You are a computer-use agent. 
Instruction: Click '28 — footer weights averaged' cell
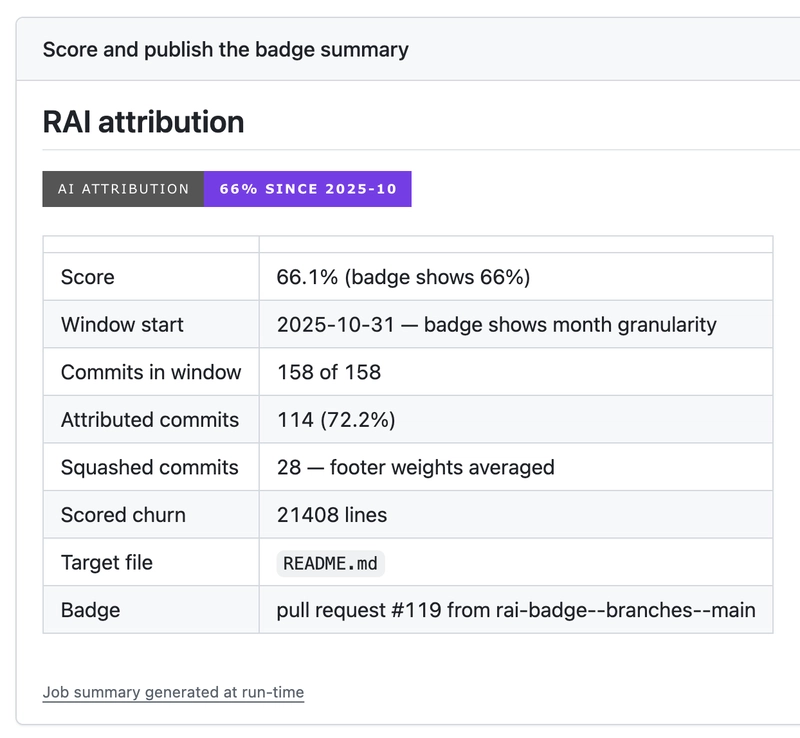click(x=516, y=466)
